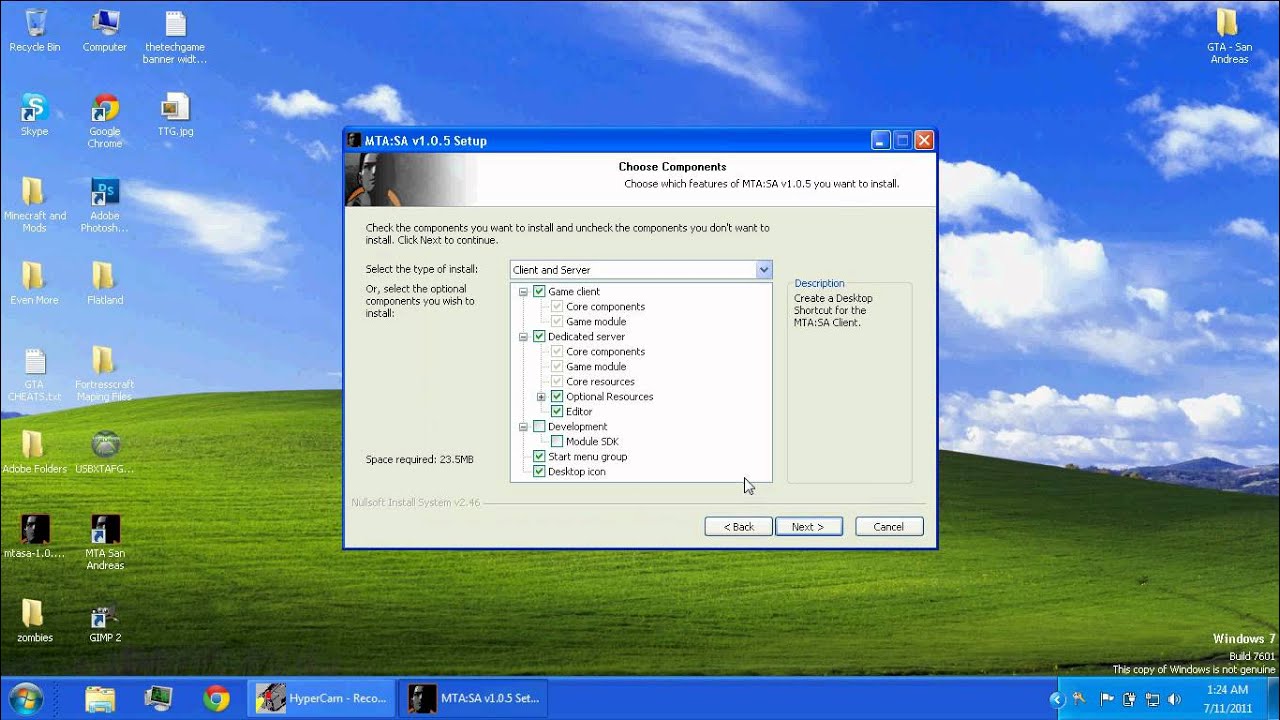Screen dimensions: 1280x720
Task: Select the thetechgame banner file icon
Action: (175, 36)
